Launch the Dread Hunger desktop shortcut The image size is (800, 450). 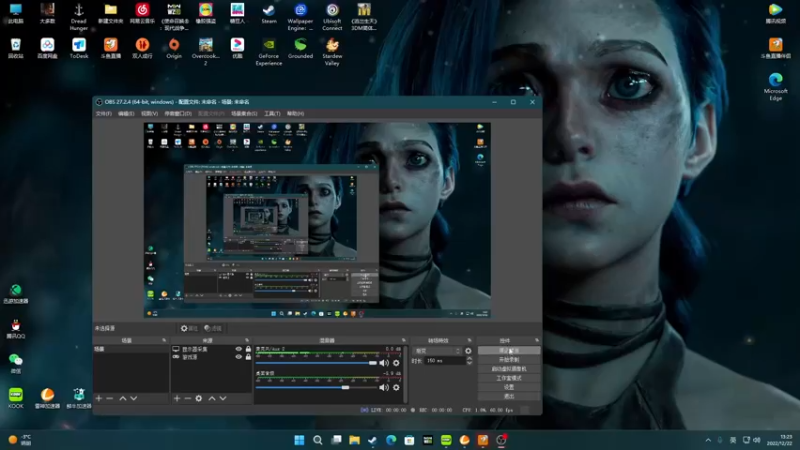[79, 17]
